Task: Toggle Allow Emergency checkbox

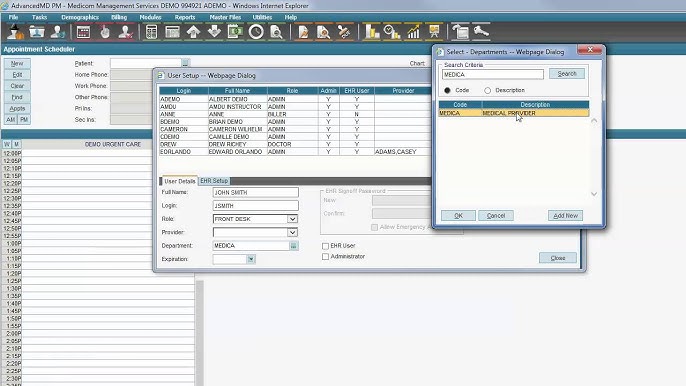Action: coord(374,227)
